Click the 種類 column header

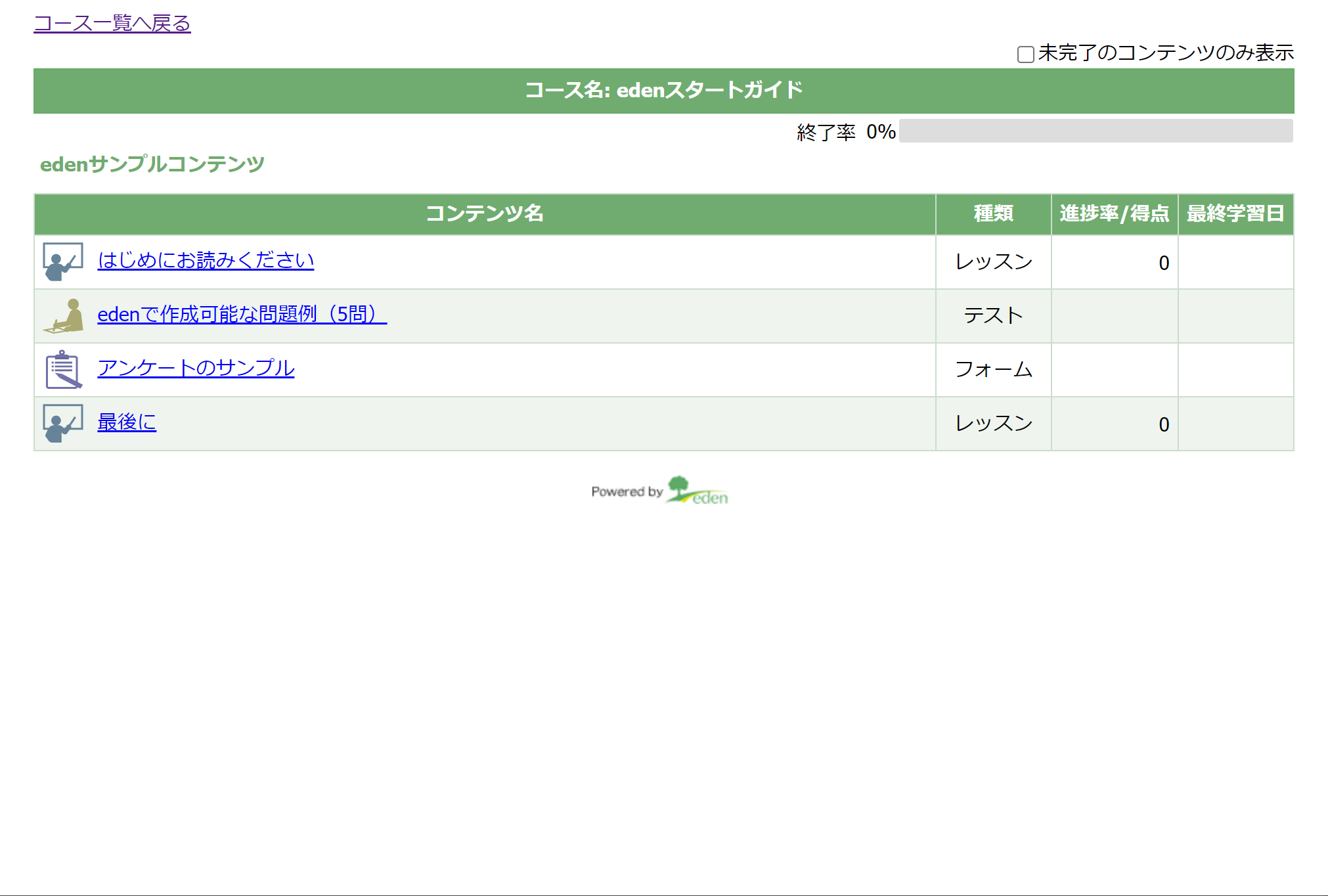[993, 214]
